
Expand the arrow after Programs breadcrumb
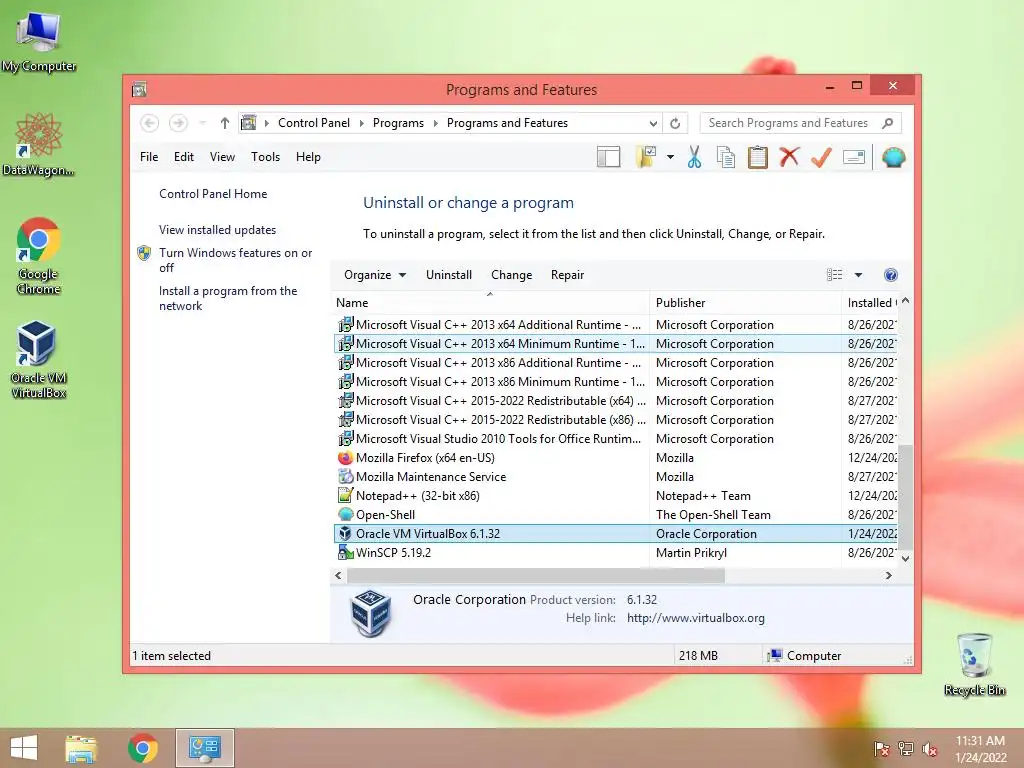pos(436,123)
